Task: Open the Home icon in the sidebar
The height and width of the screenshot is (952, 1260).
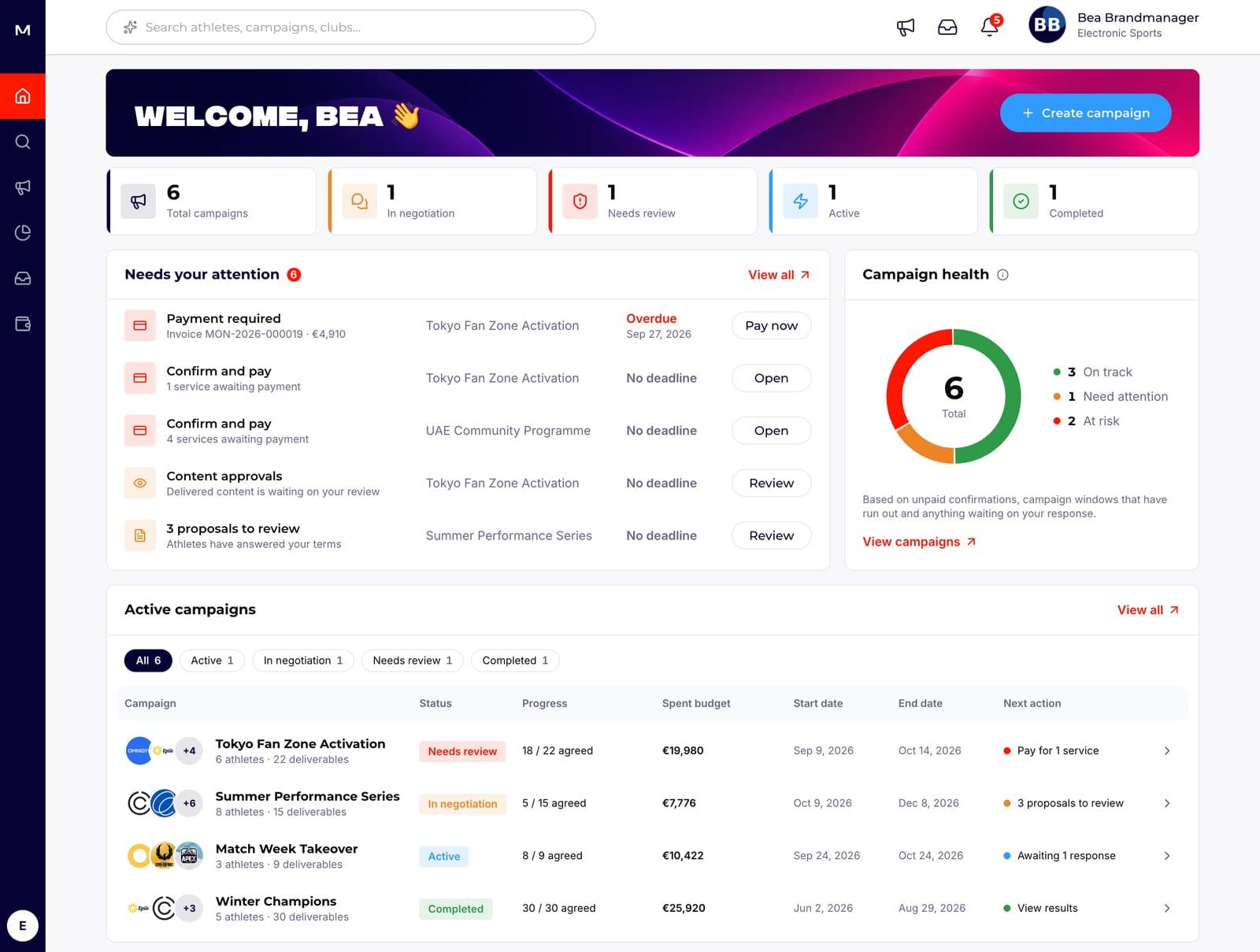Action: pyautogui.click(x=23, y=96)
